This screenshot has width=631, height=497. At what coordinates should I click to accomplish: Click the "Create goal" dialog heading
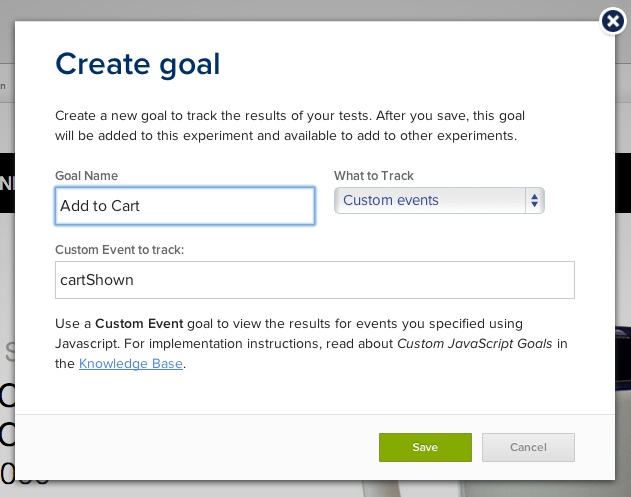click(x=137, y=64)
